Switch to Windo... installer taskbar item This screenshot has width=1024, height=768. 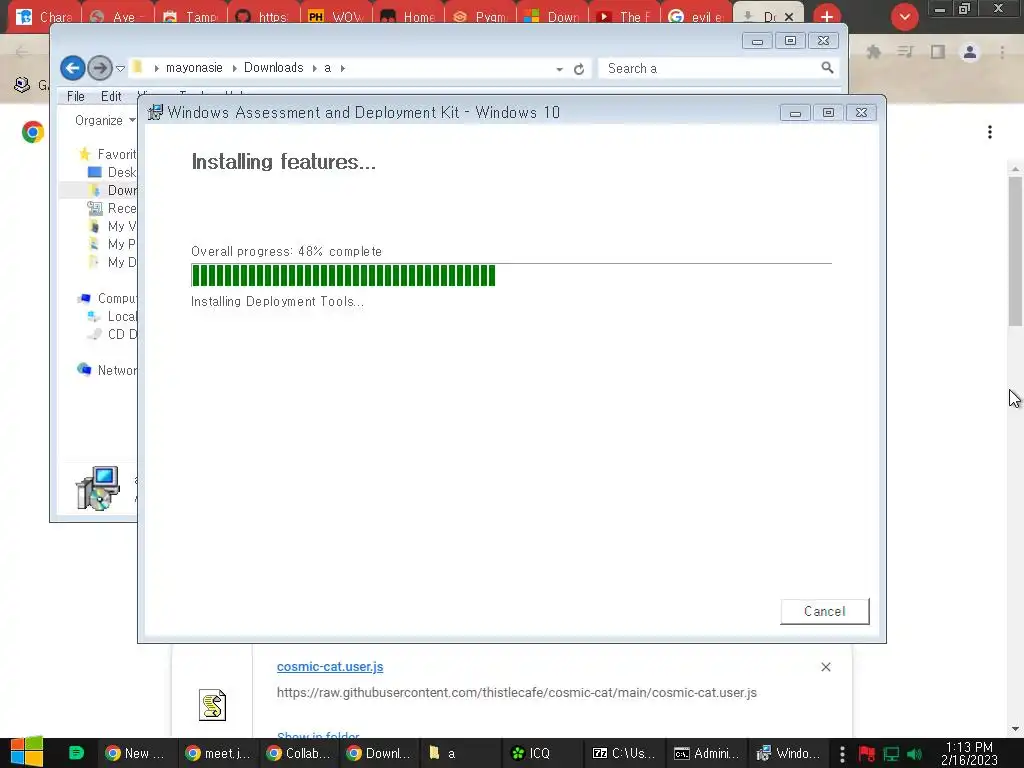[x=788, y=753]
